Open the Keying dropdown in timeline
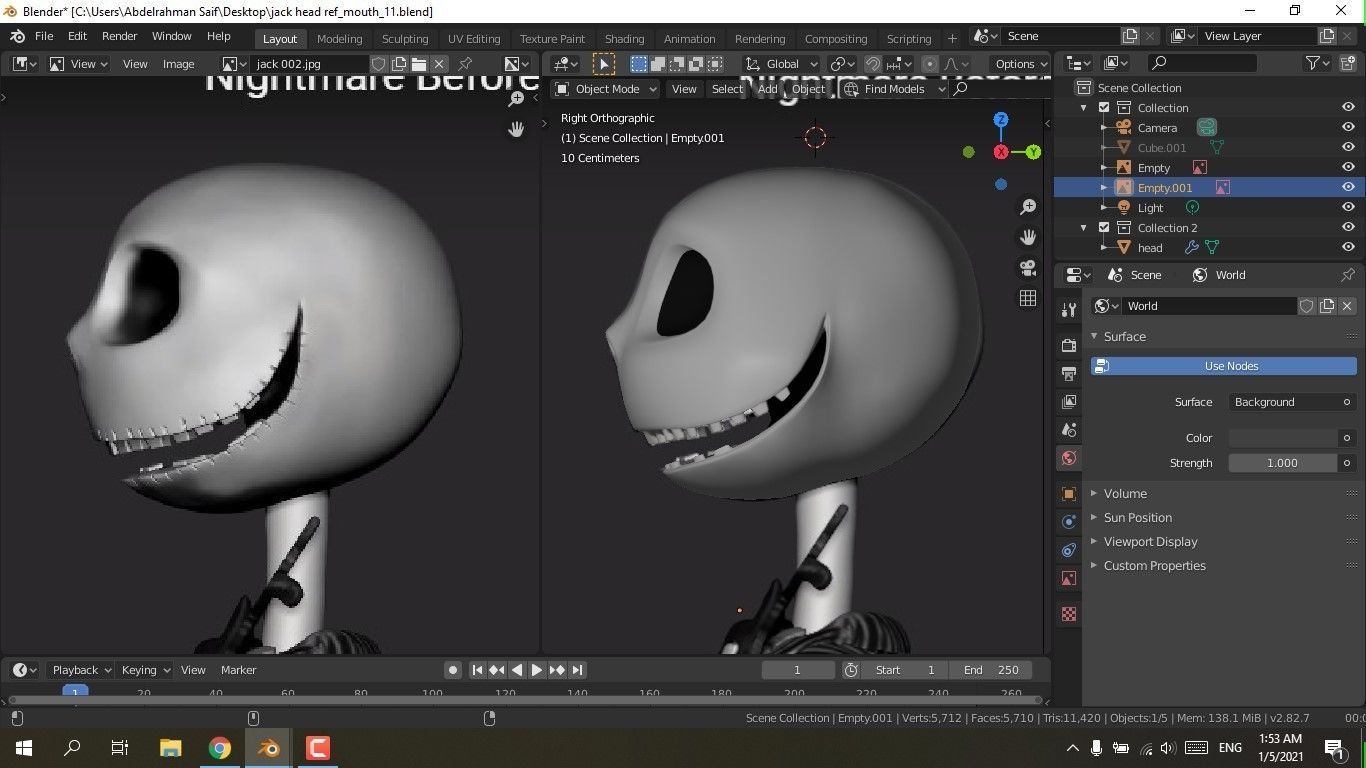Viewport: 1366px width, 768px height. pyautogui.click(x=145, y=670)
